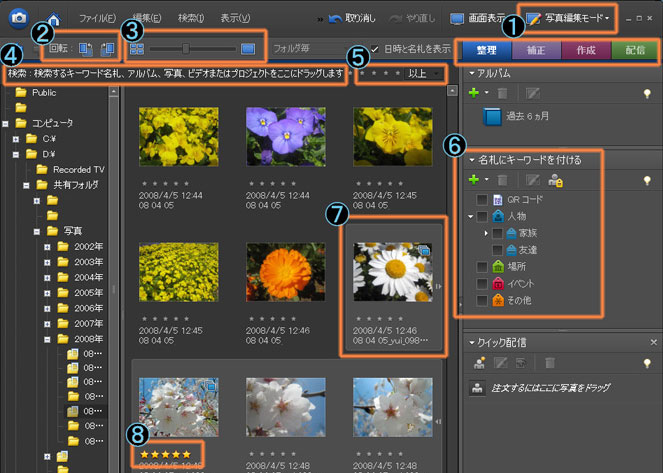Screen dimensions: 663x473
Task: Open the ファイル menu
Action: (x=97, y=18)
